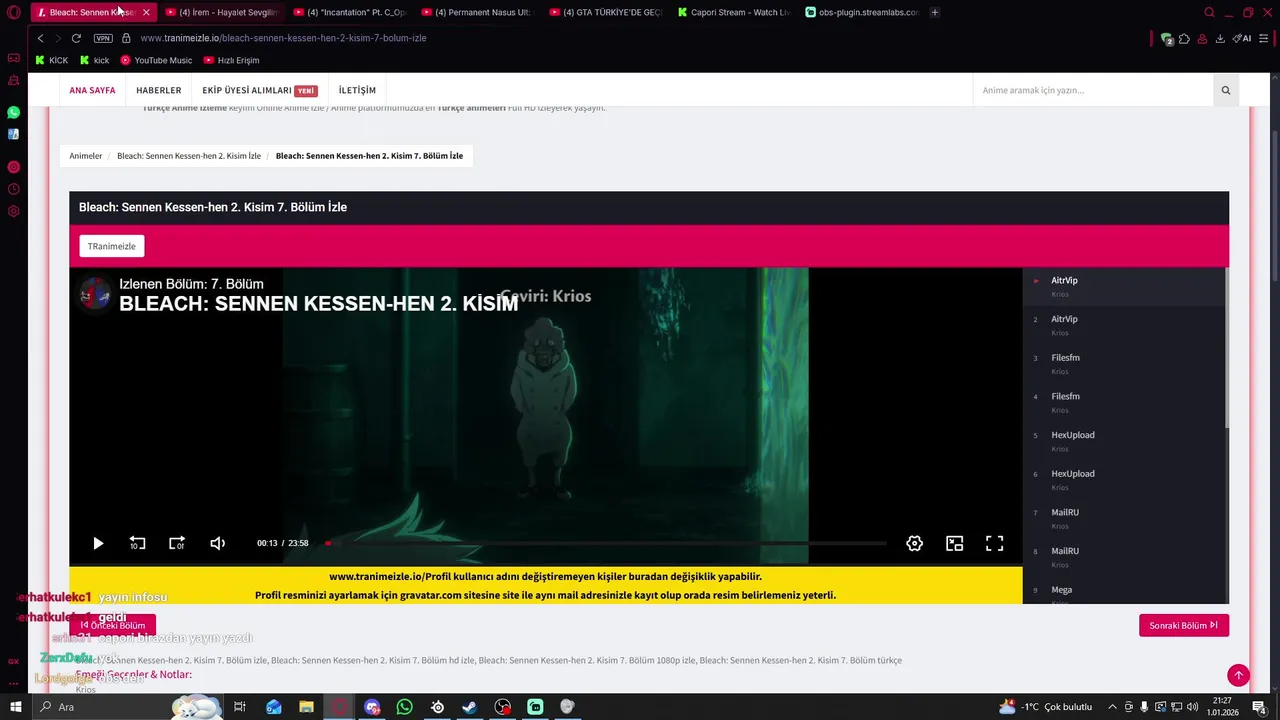Click the scroll-to-top arrow button
Image resolution: width=1280 pixels, height=720 pixels.
tap(1238, 675)
